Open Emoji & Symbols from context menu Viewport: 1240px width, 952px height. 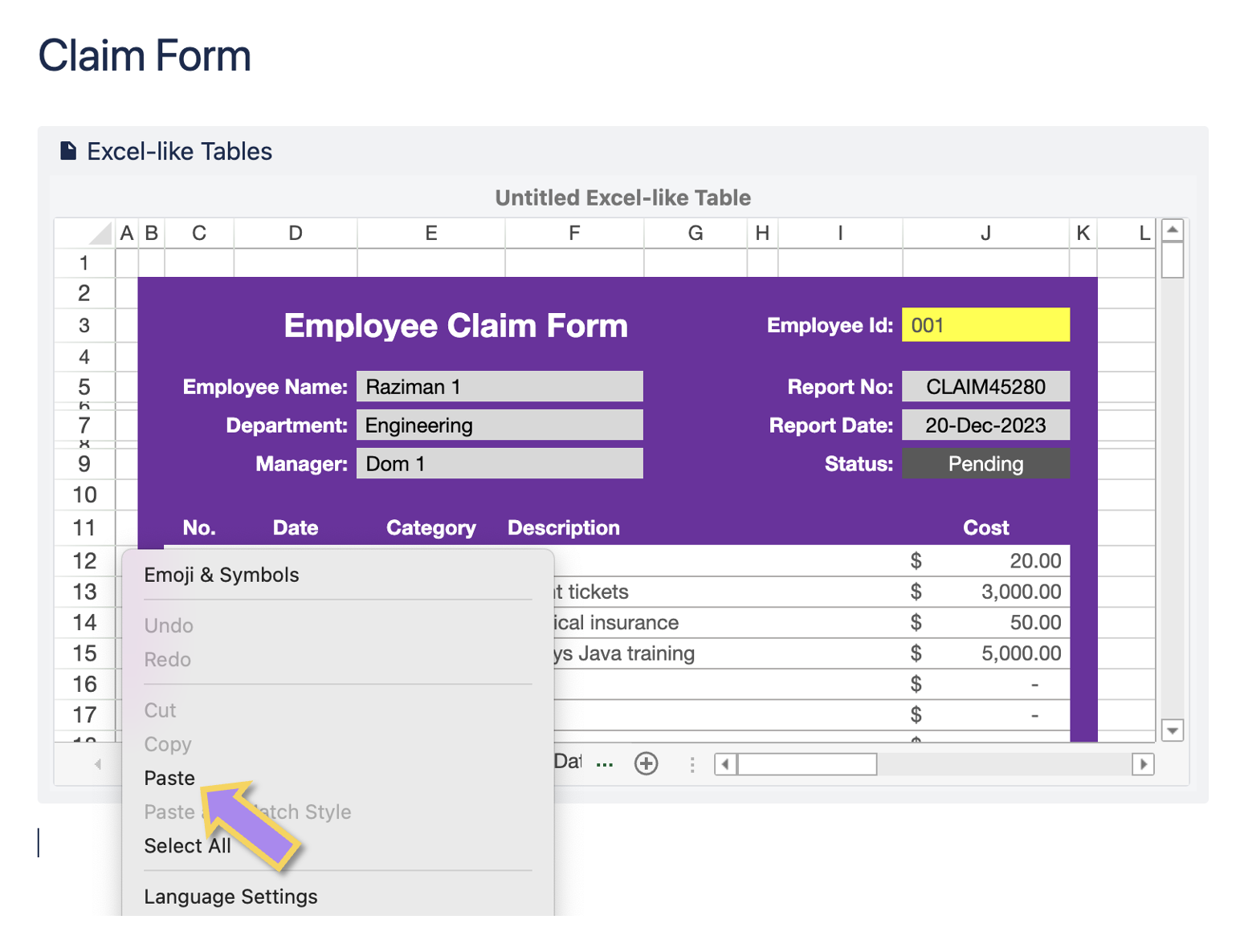pos(222,575)
